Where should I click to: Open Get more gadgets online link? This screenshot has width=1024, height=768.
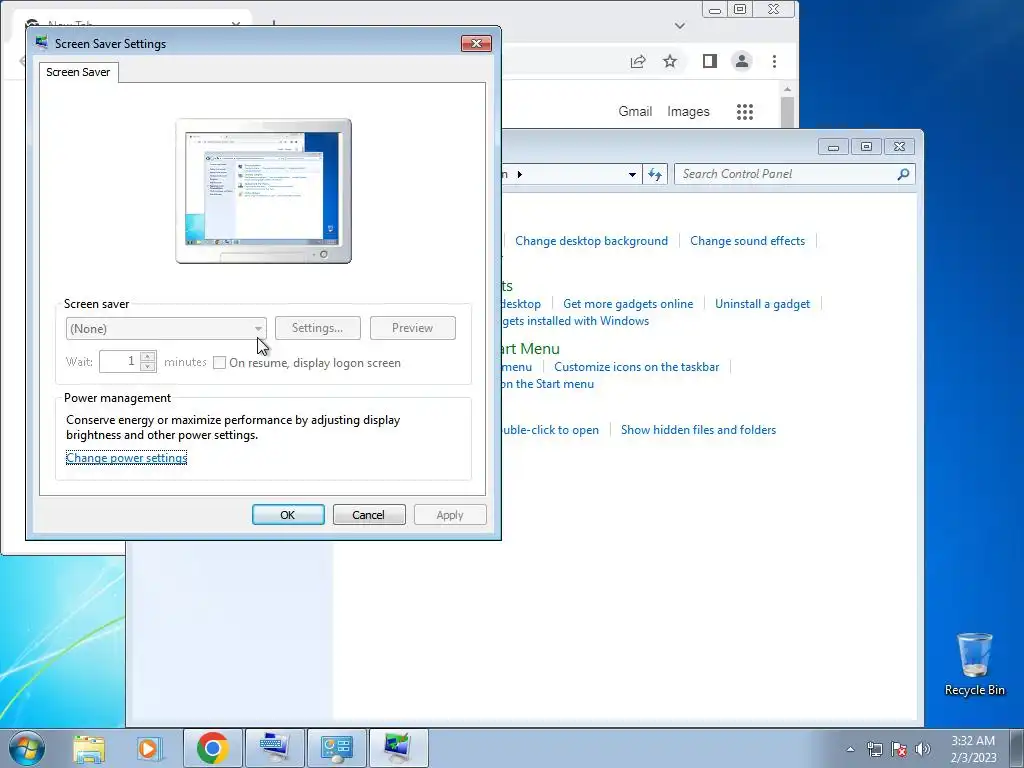click(x=628, y=304)
